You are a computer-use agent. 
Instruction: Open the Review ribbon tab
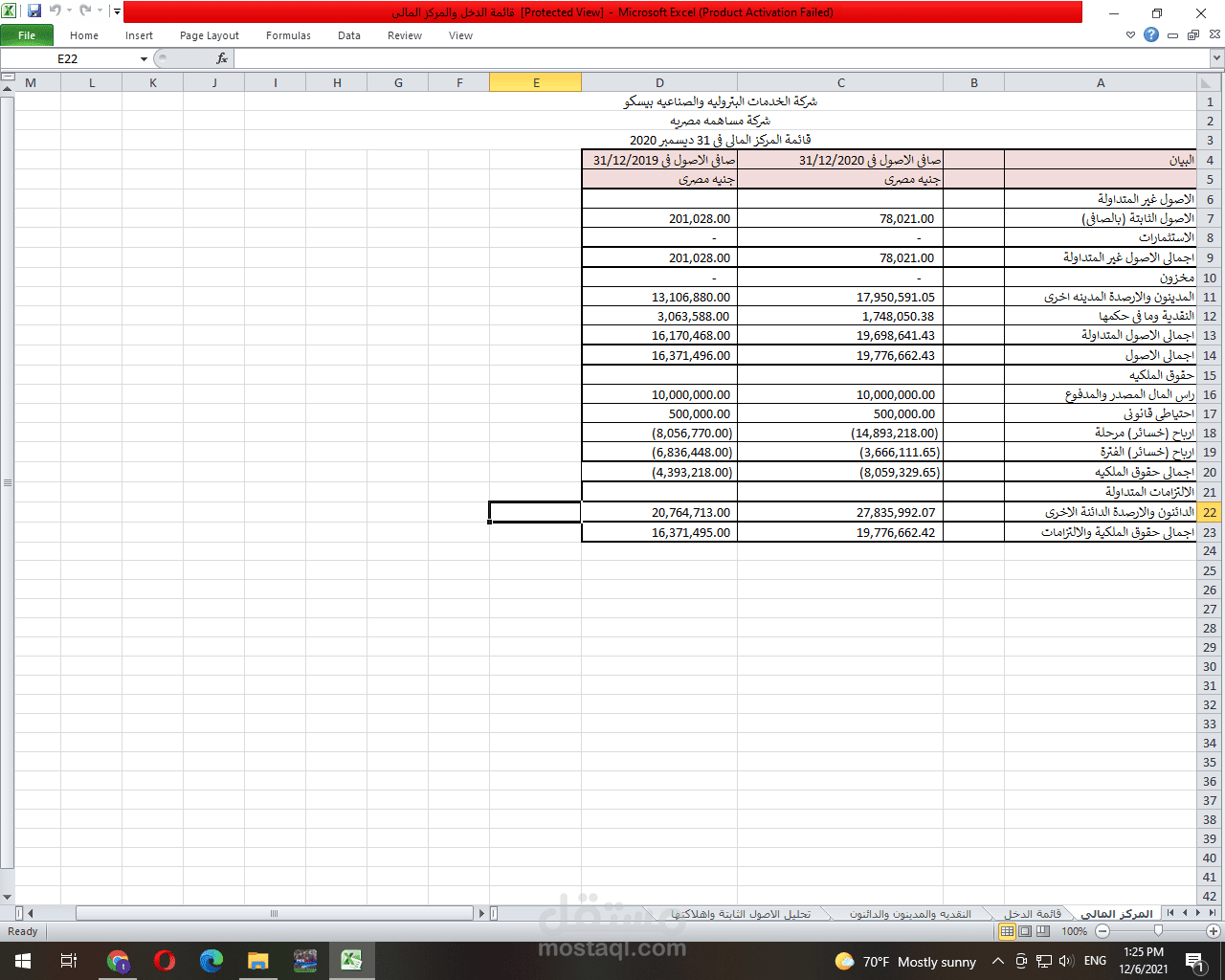405,35
